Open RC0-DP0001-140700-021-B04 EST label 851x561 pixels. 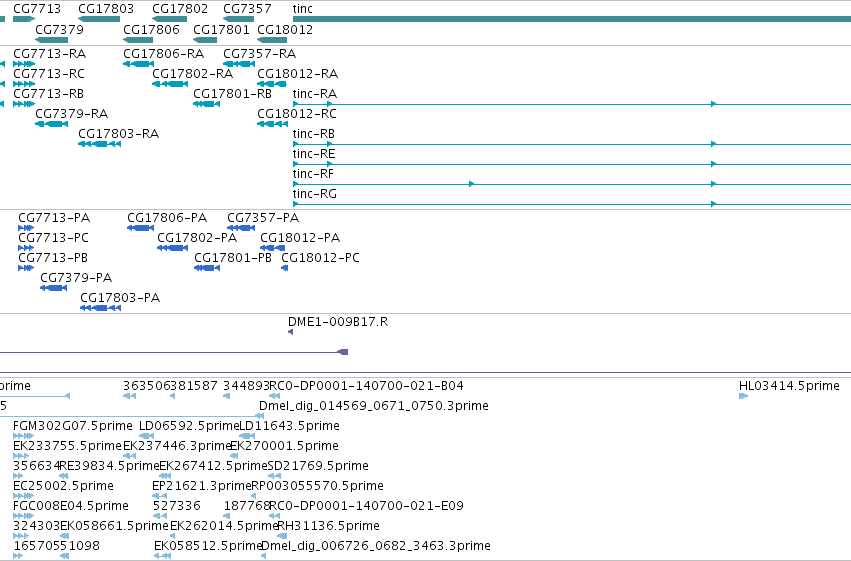367,386
